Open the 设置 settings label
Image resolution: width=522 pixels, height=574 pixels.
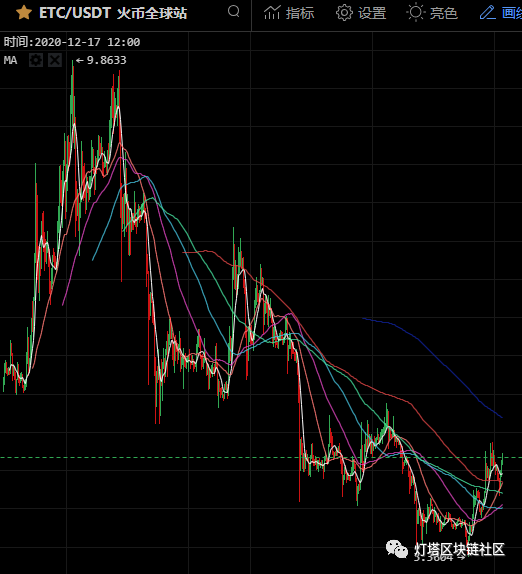coord(372,13)
